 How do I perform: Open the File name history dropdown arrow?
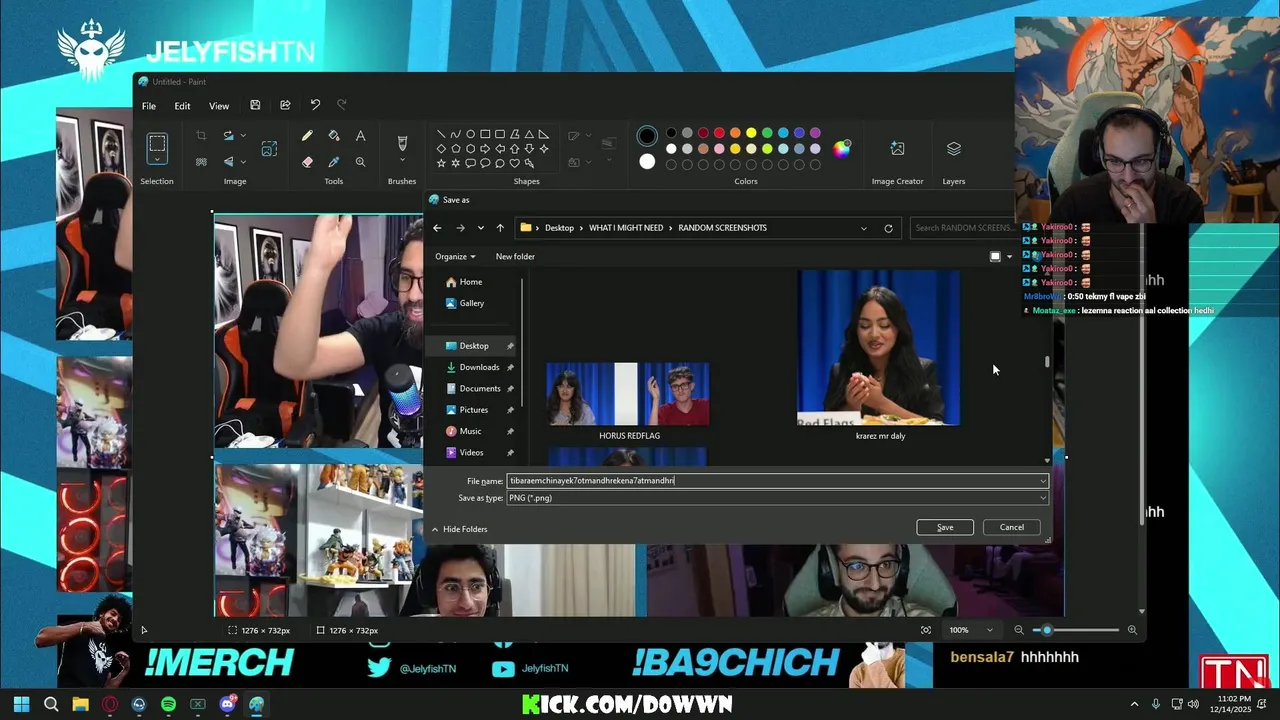point(1042,481)
